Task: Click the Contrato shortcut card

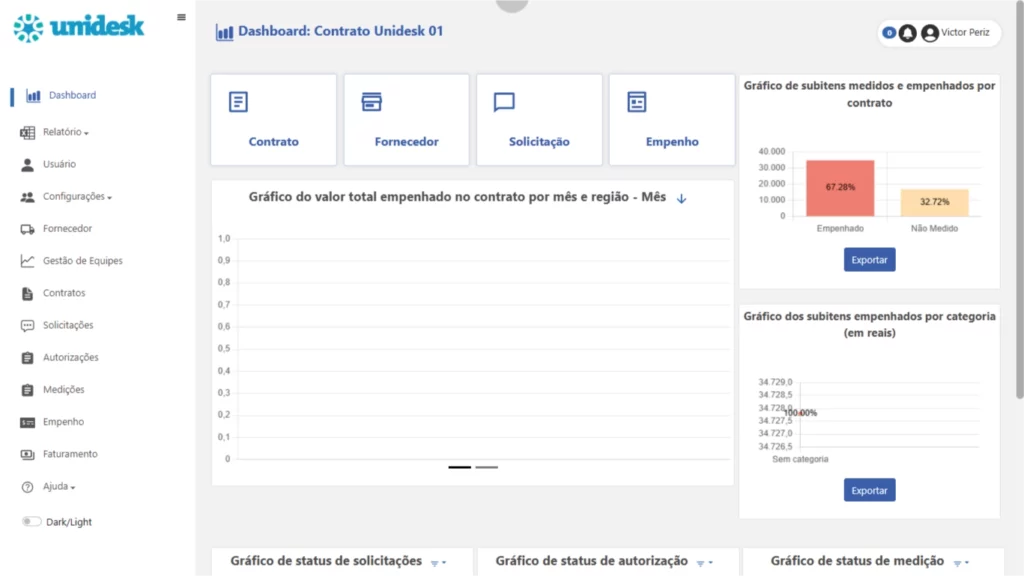Action: 273,119
